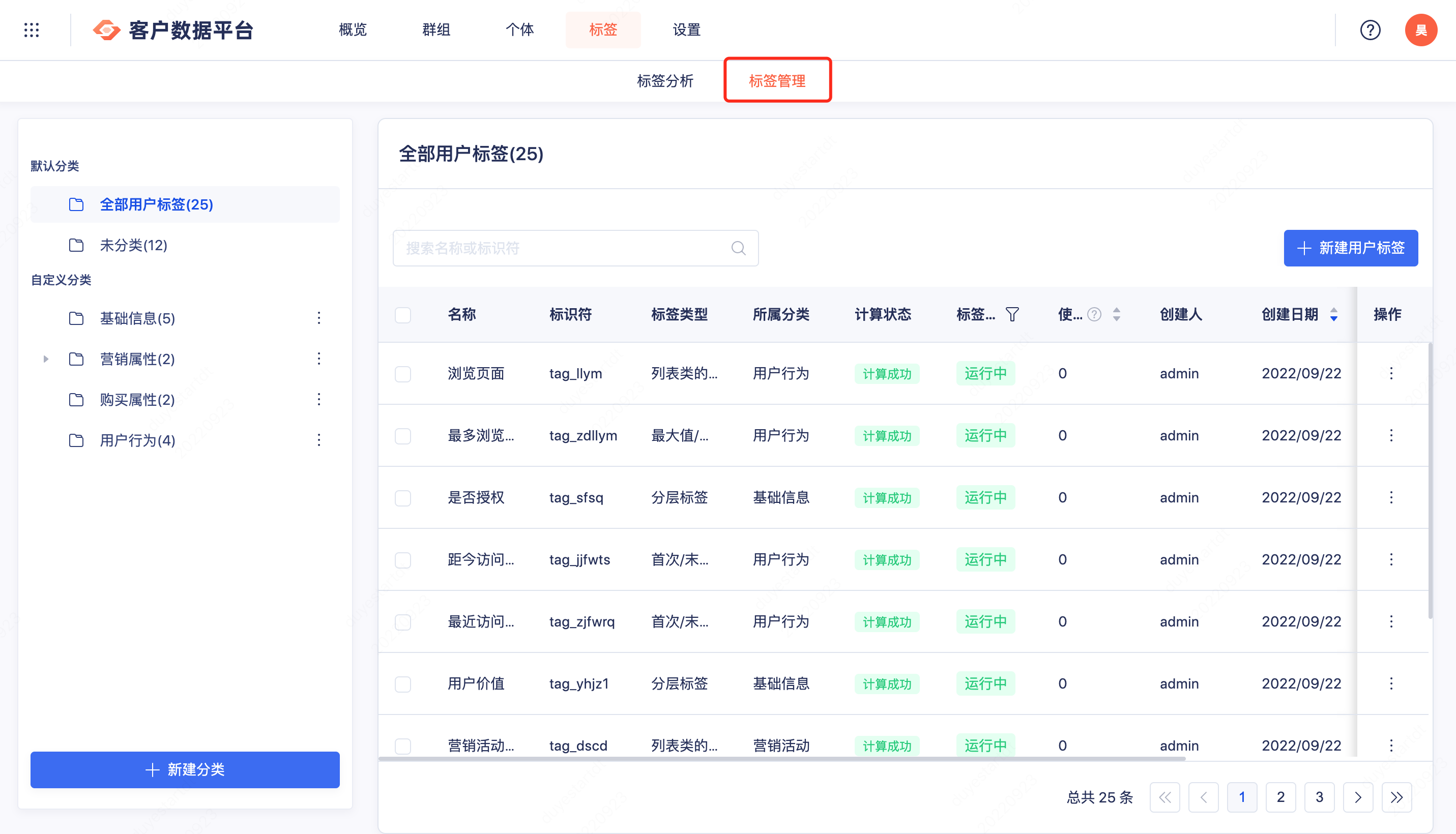Click the search magnifier icon
1456x834 pixels.
[738, 248]
